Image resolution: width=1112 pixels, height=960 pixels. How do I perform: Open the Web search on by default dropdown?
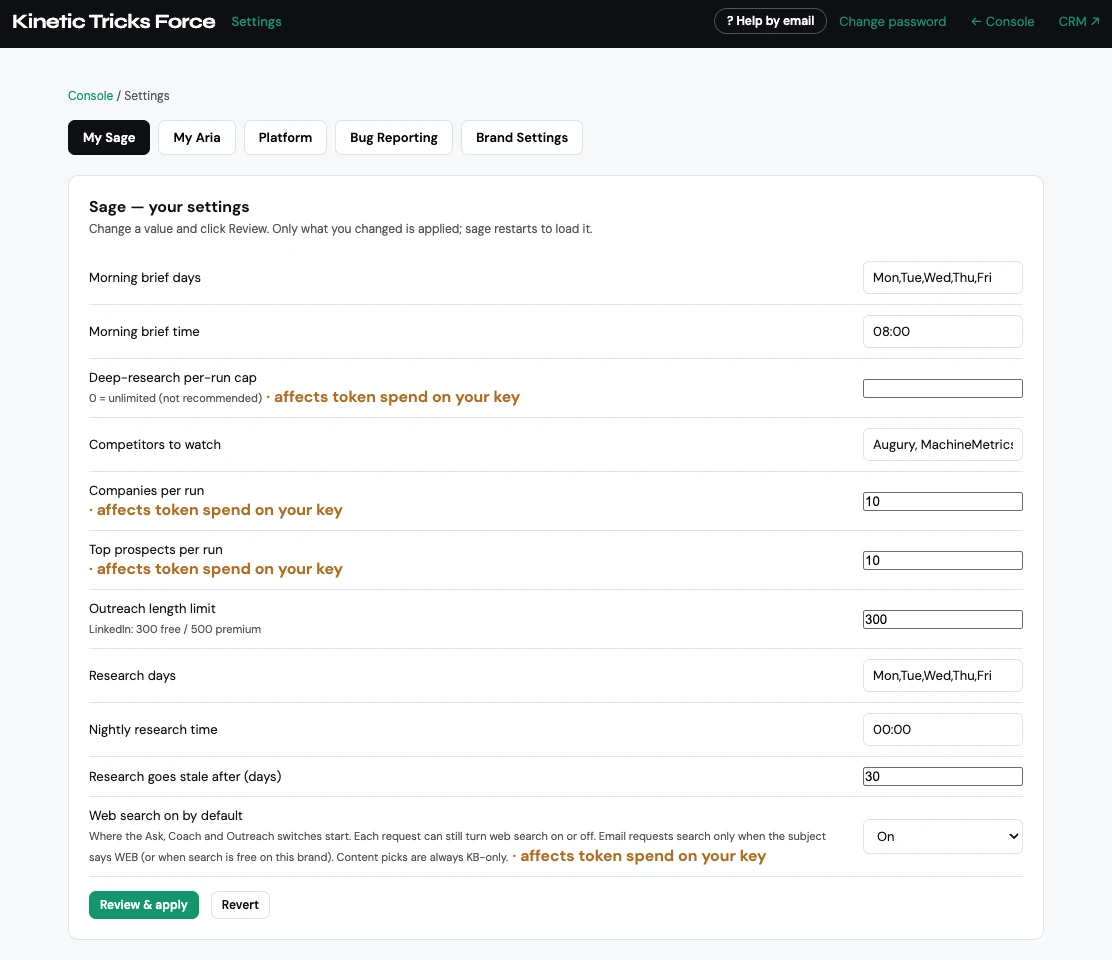click(943, 837)
